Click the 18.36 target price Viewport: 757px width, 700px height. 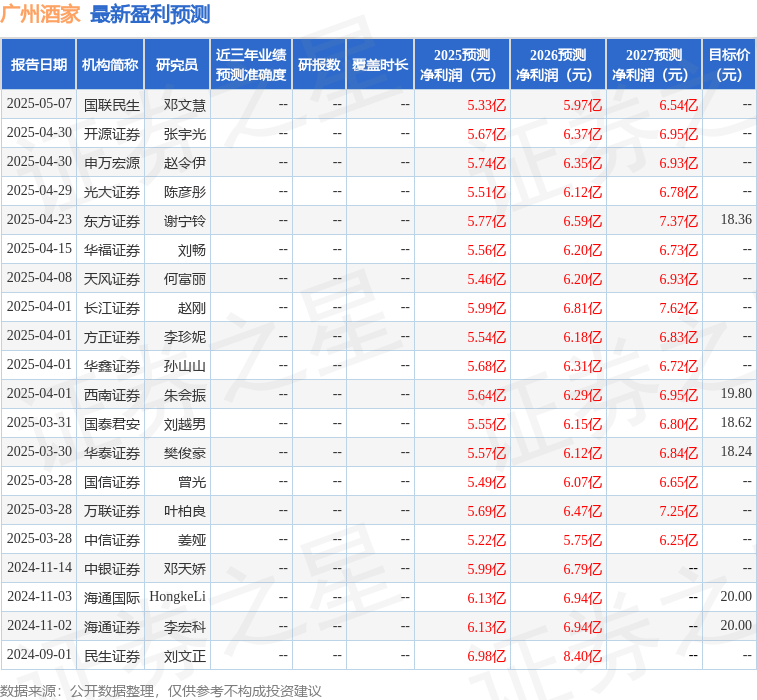tap(736, 220)
